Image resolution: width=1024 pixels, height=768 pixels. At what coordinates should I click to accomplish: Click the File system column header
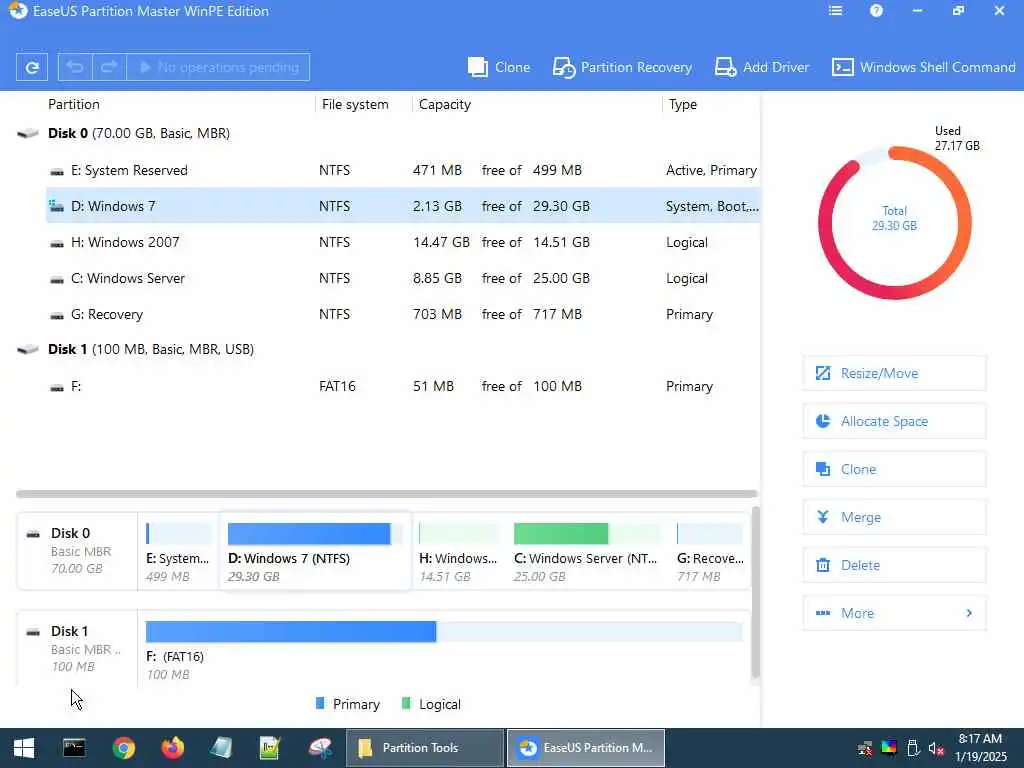pyautogui.click(x=355, y=104)
